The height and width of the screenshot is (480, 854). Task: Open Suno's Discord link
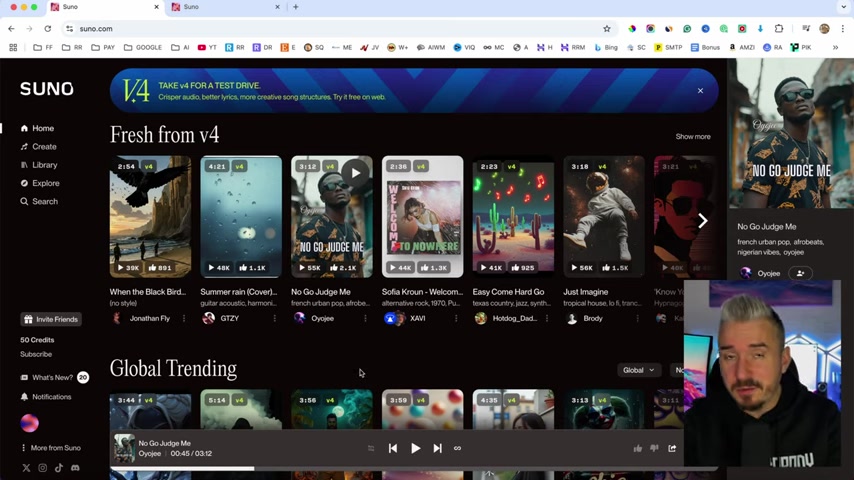click(x=75, y=468)
